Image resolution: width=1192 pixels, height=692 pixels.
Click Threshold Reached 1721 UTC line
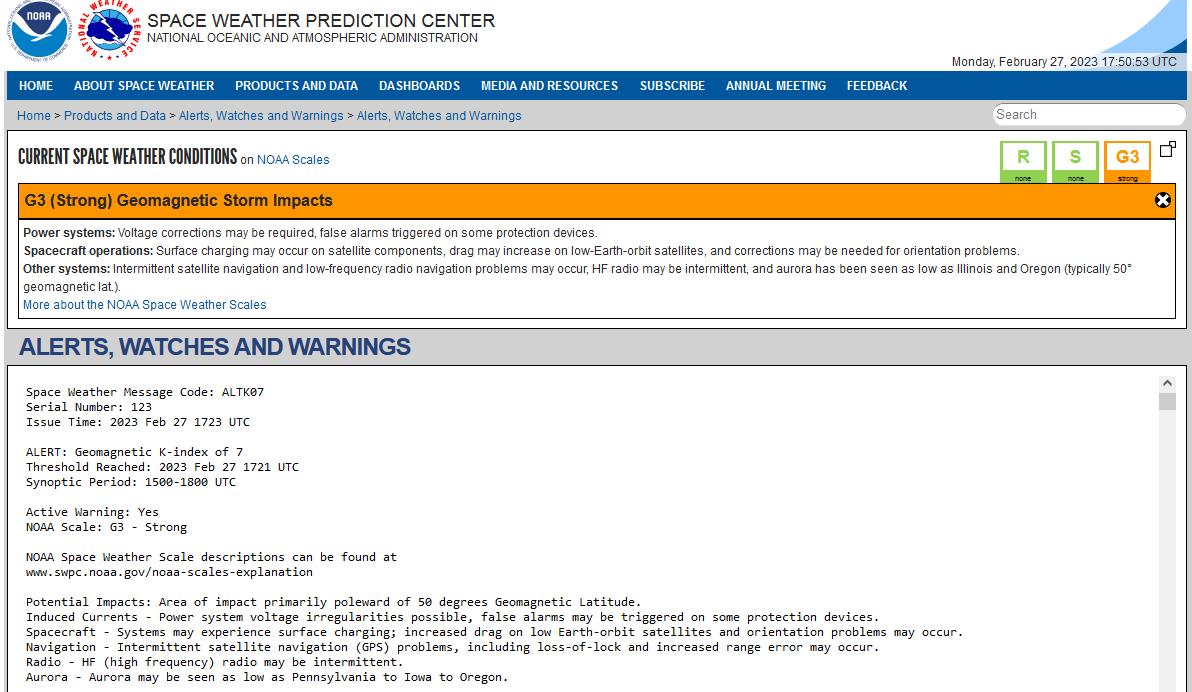click(x=162, y=467)
